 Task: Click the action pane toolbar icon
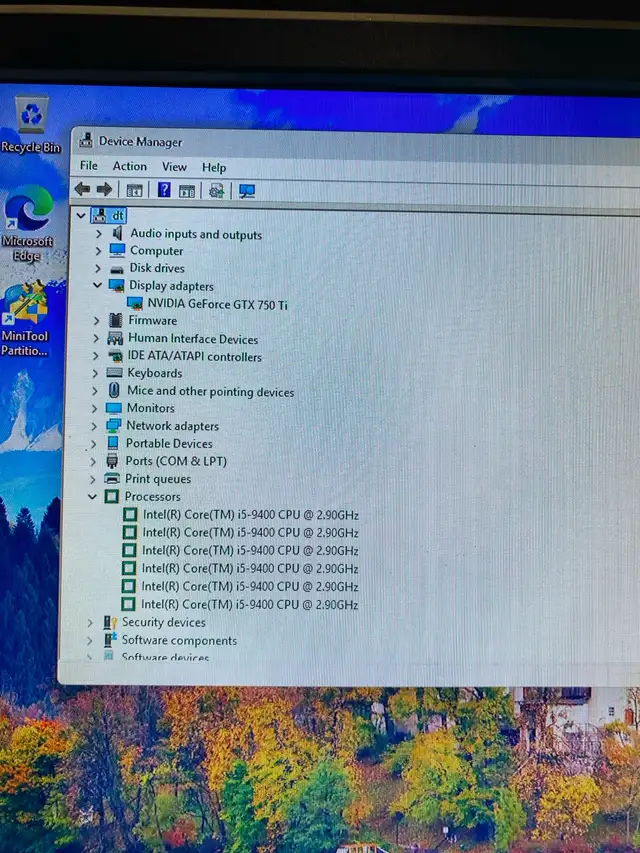pos(187,191)
